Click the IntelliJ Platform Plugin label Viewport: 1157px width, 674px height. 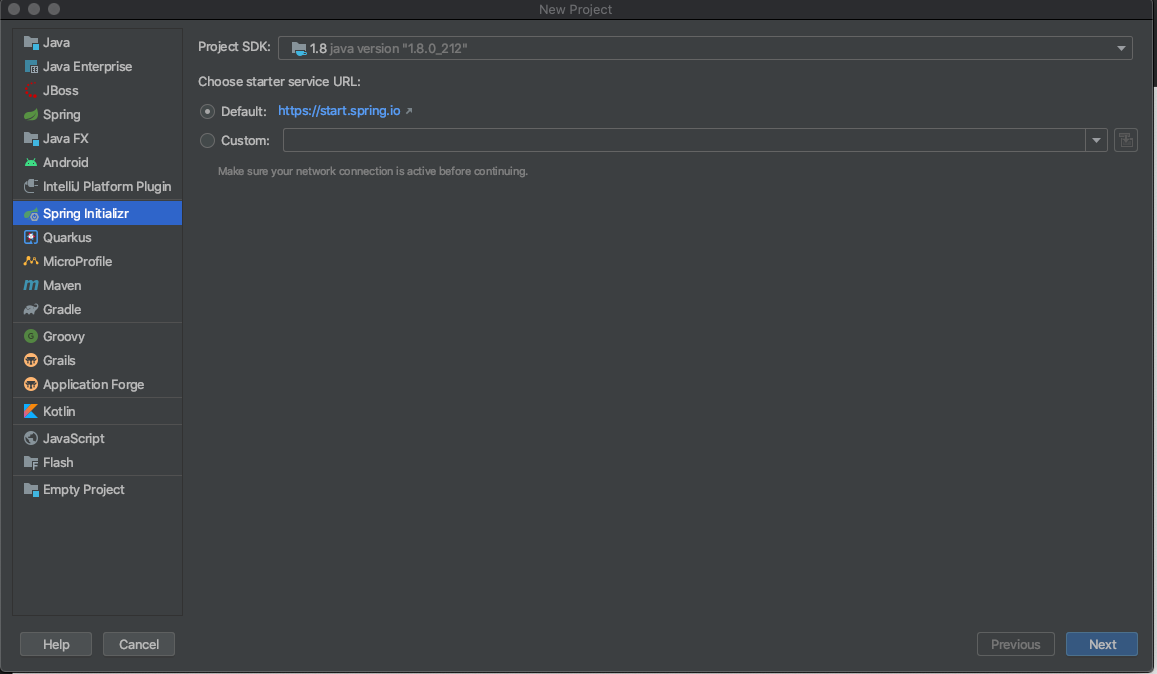[x=107, y=187]
